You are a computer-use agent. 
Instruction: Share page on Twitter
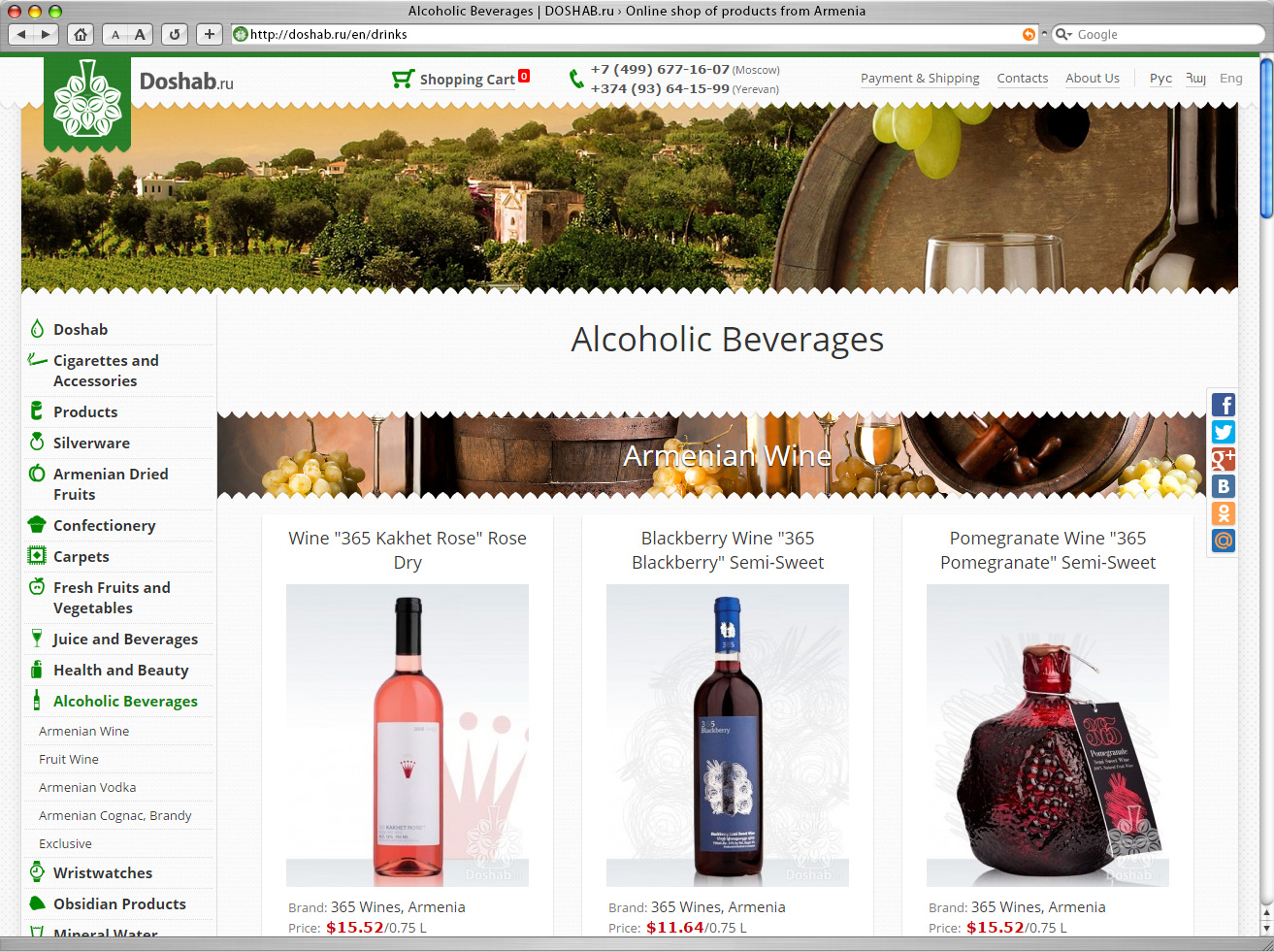pos(1224,432)
